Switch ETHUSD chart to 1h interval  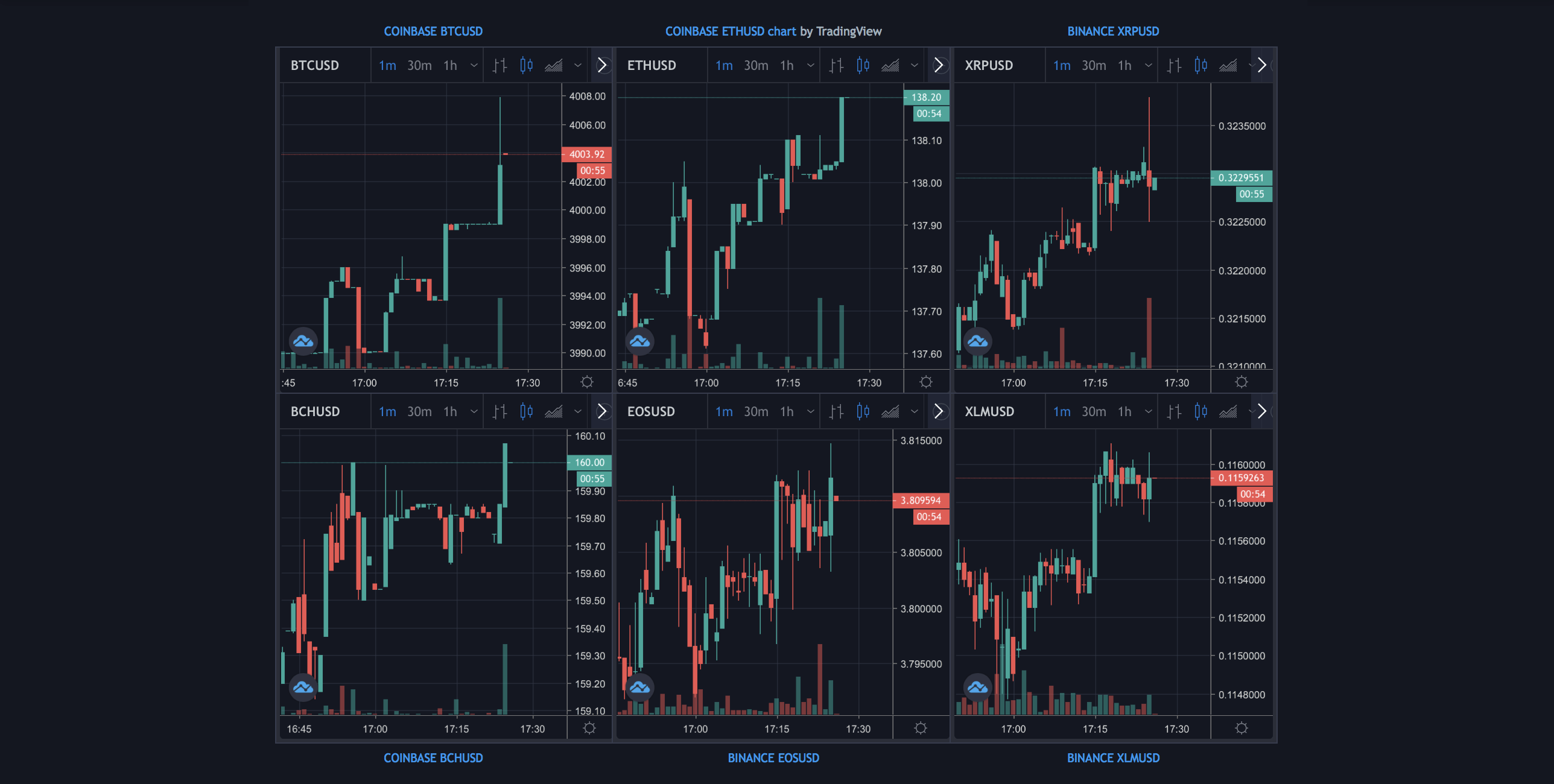(787, 65)
